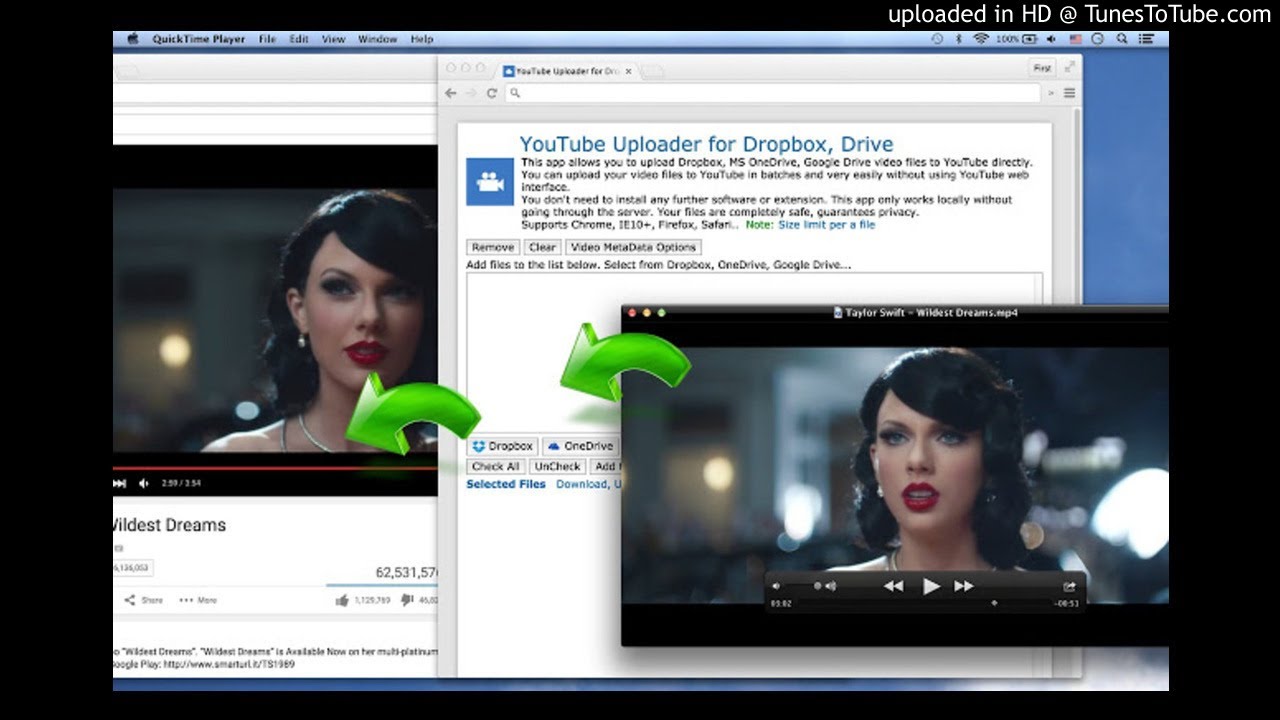Screen dimensions: 1280x720
Task: Click the Download link in uploader page
Action: pos(581,484)
